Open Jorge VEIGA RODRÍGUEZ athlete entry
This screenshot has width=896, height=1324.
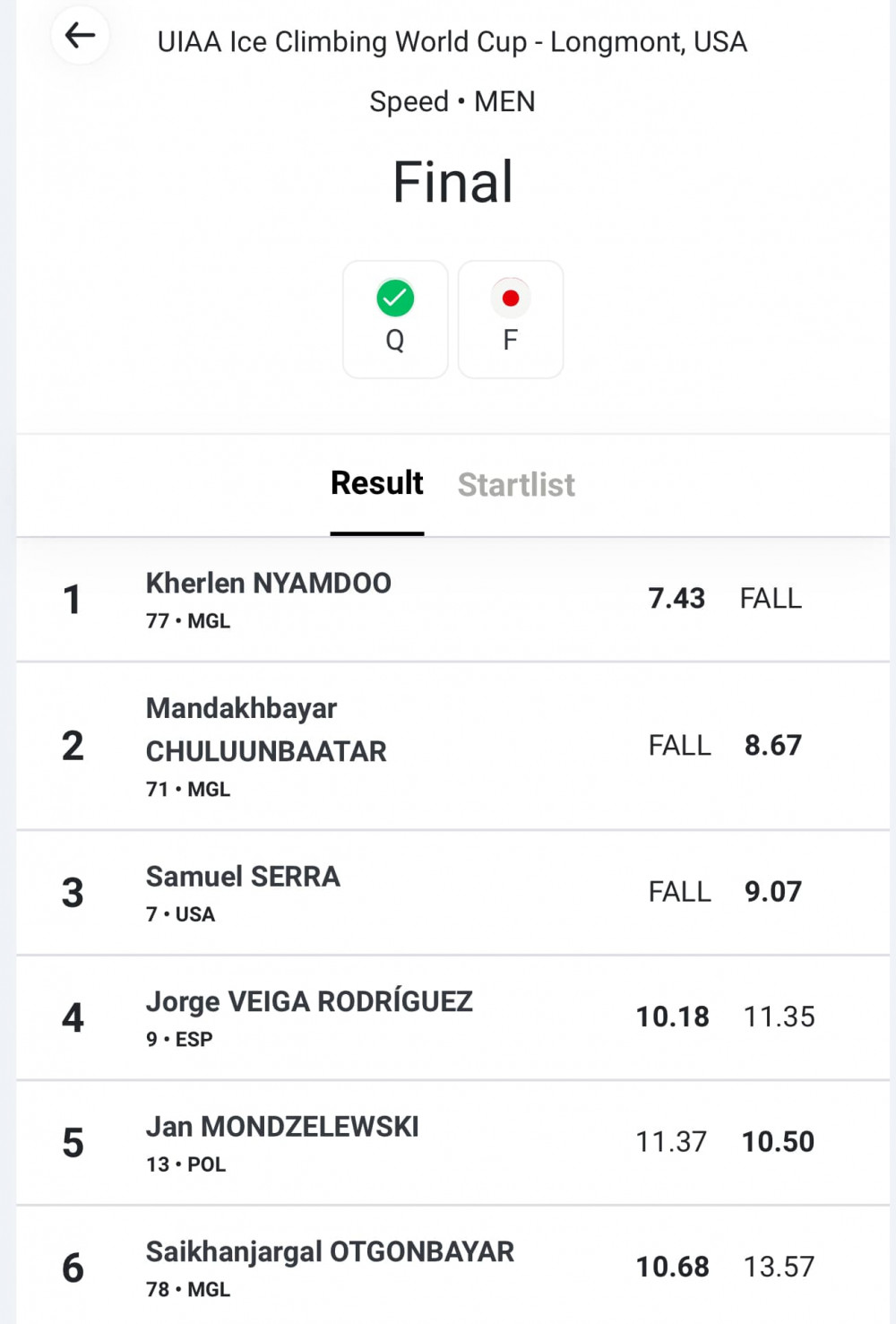(x=452, y=1018)
